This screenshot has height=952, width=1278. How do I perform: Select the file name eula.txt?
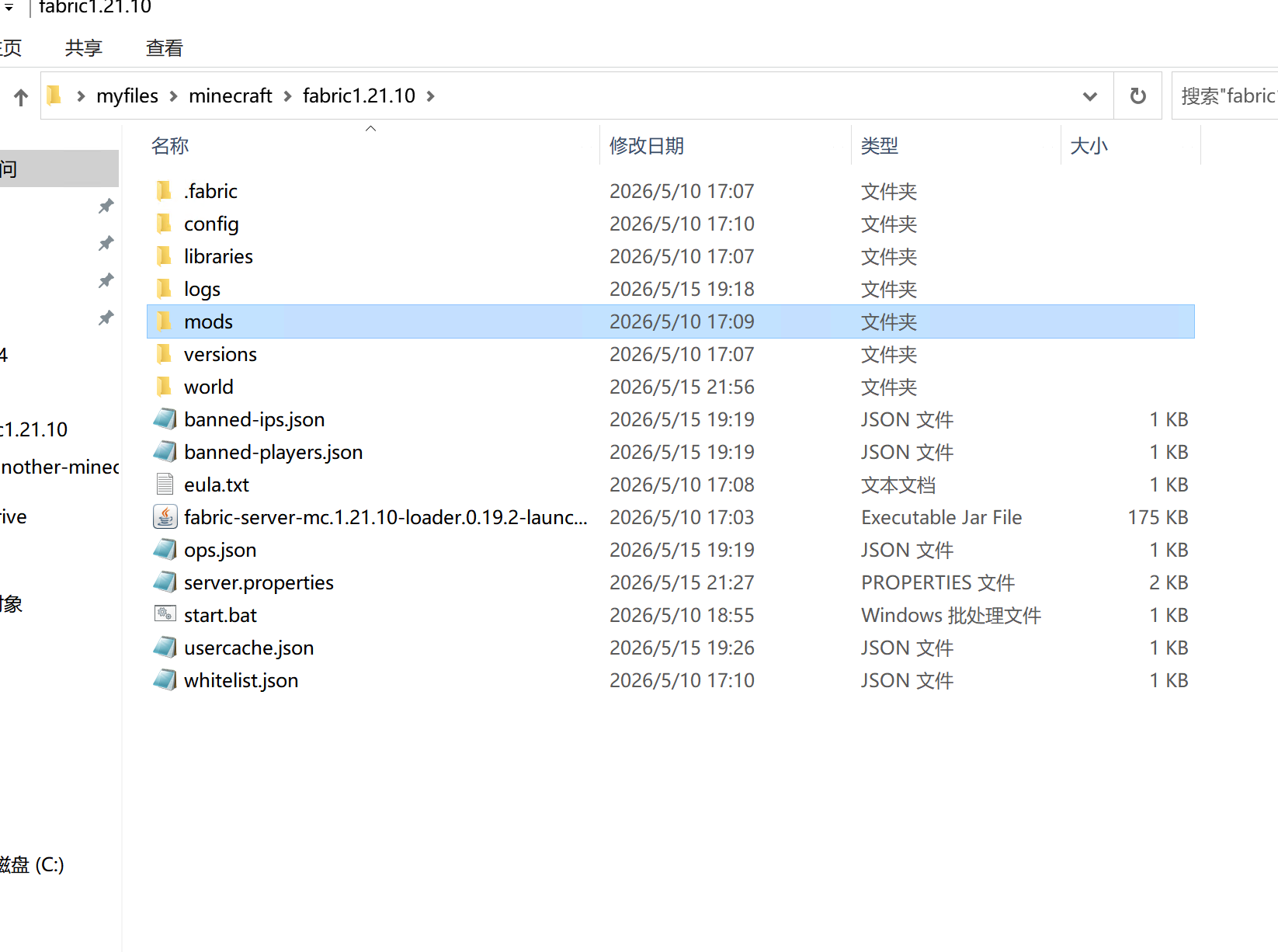point(217,485)
